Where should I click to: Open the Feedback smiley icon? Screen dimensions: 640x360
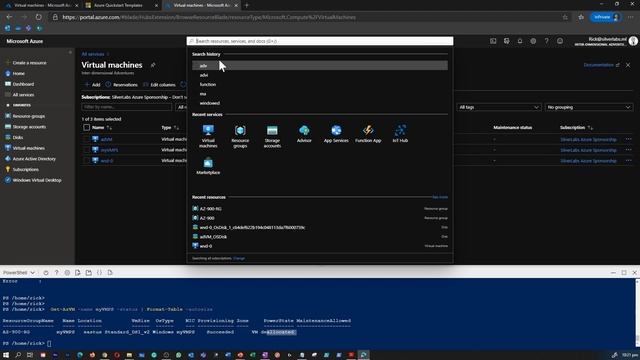(560, 41)
